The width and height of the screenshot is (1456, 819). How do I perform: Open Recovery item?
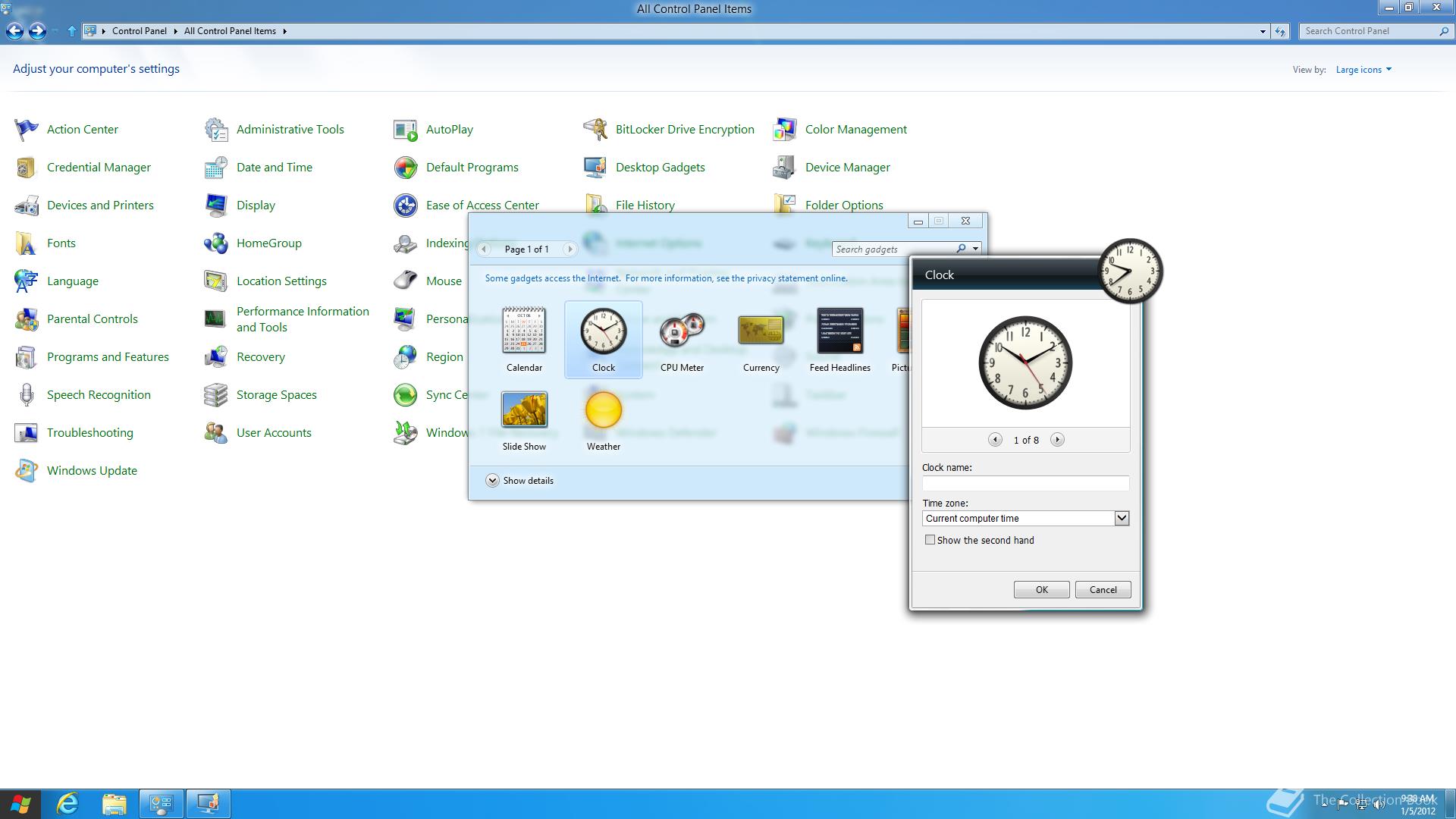click(245, 357)
